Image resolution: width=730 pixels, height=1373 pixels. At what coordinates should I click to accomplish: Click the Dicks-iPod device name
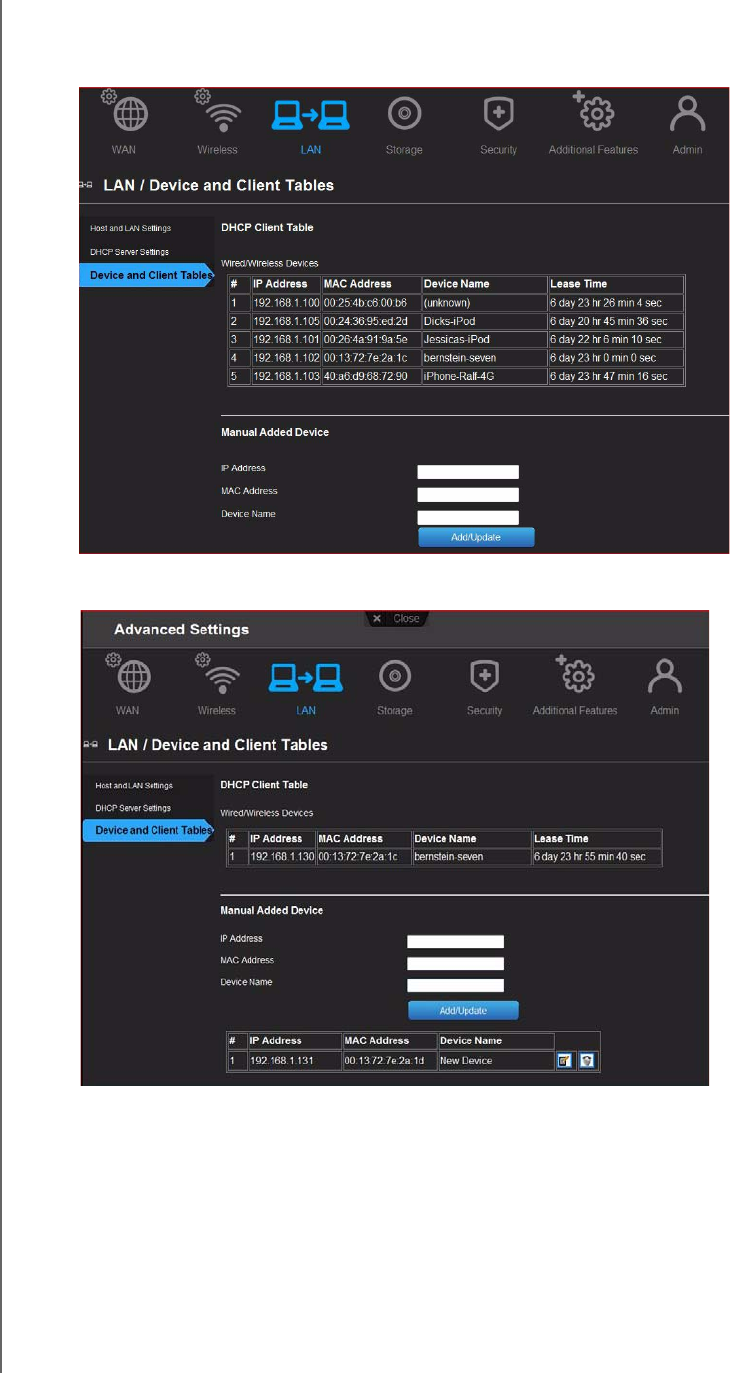(x=484, y=321)
